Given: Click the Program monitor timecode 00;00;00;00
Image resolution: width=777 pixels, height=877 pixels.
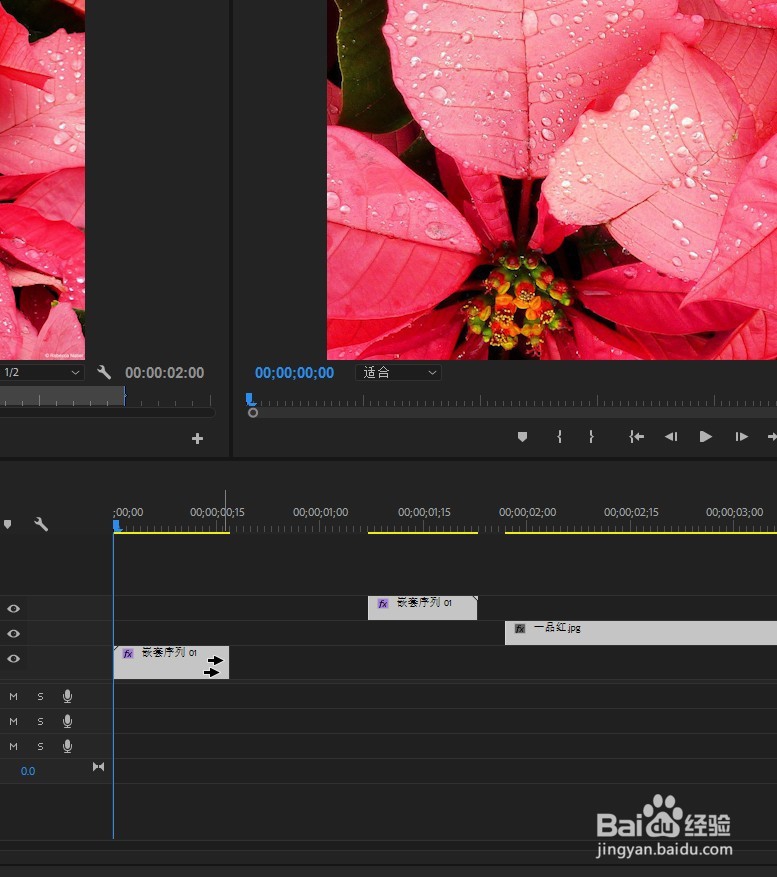Looking at the screenshot, I should tap(294, 373).
